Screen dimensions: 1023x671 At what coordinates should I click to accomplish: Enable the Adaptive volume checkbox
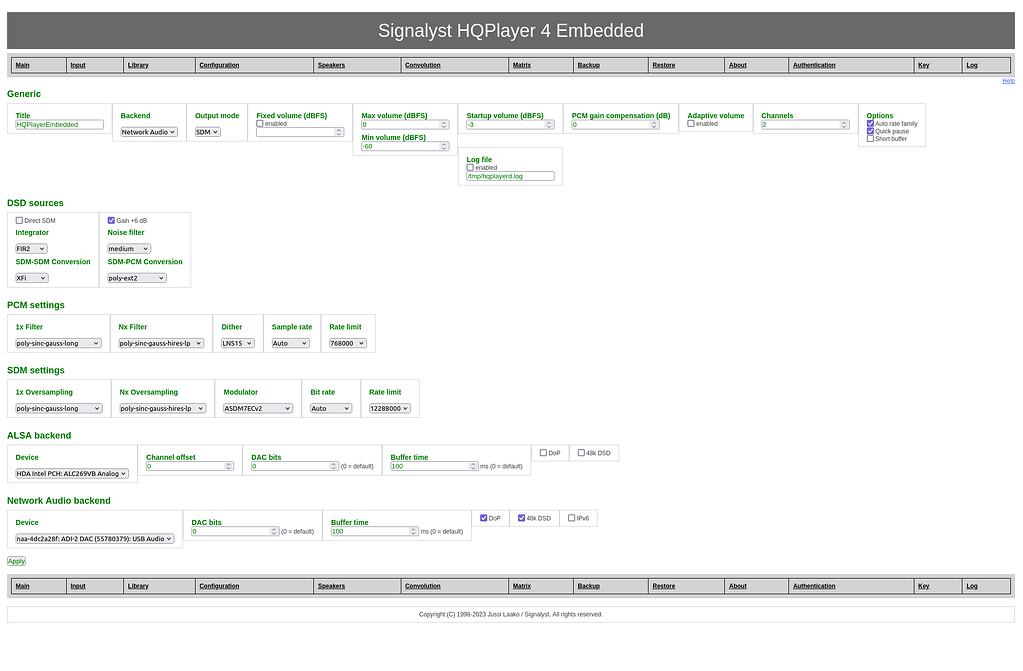coord(691,123)
